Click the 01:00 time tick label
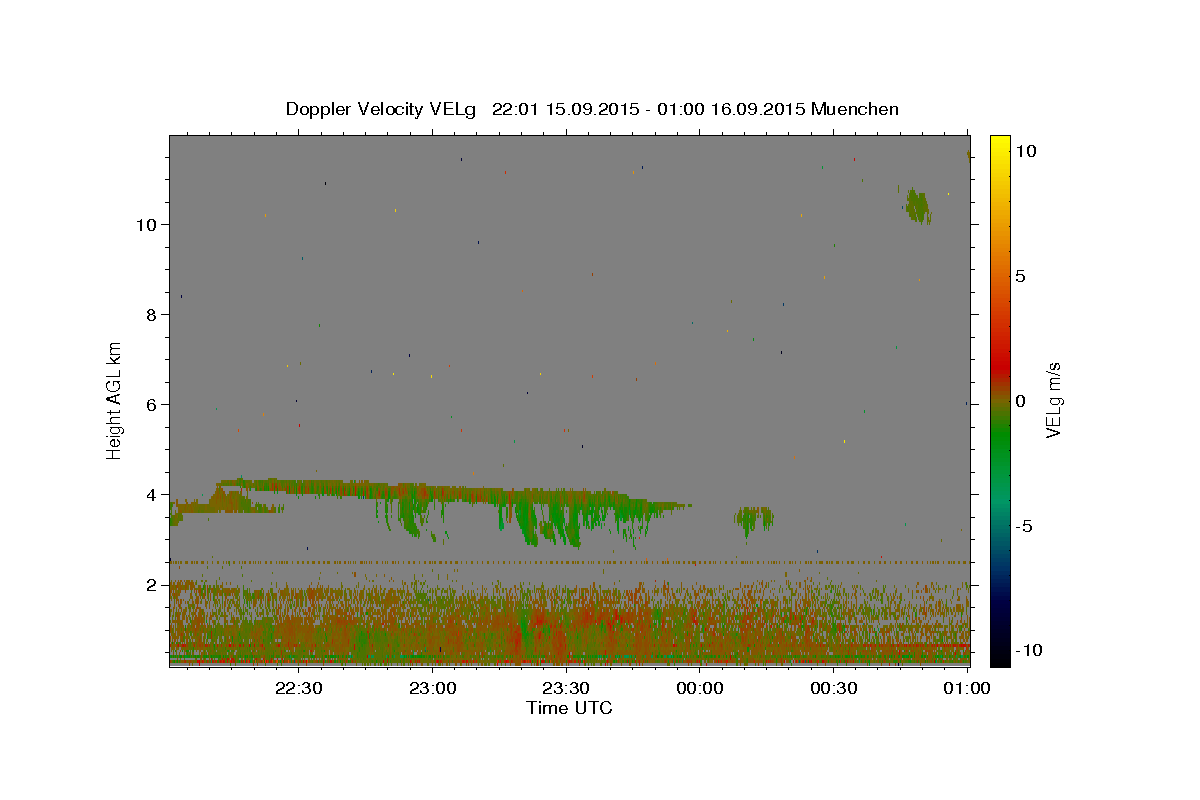This screenshot has height=800, width=1200. pyautogui.click(x=967, y=688)
